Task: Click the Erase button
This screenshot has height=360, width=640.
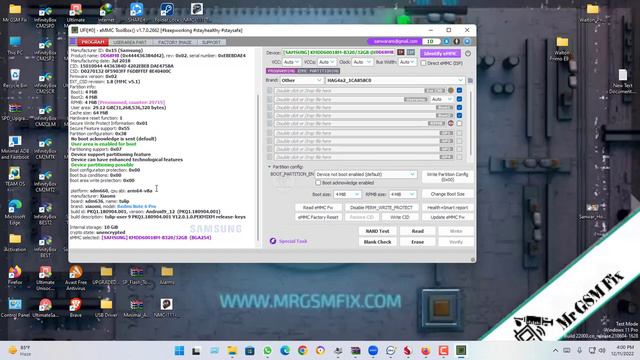Action: 417,242
